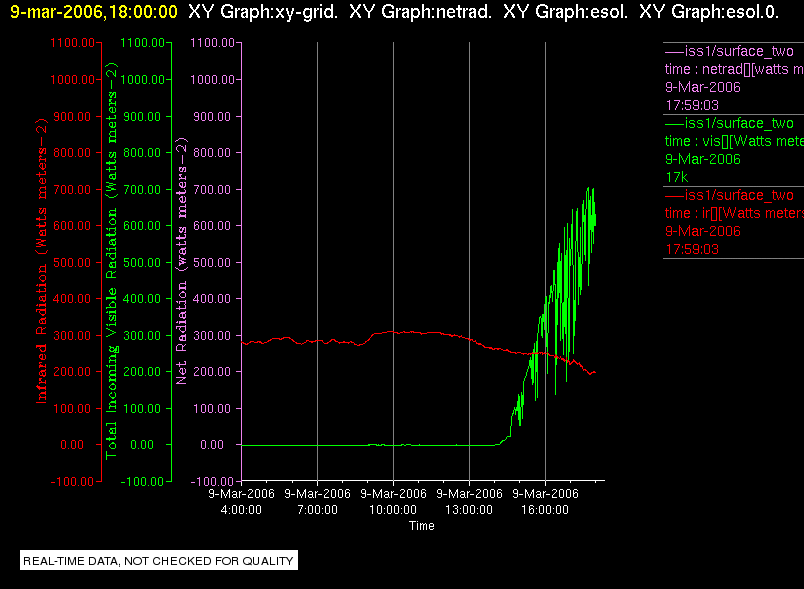
Task: Click the XY Graph:esol title label
Action: pos(566,12)
